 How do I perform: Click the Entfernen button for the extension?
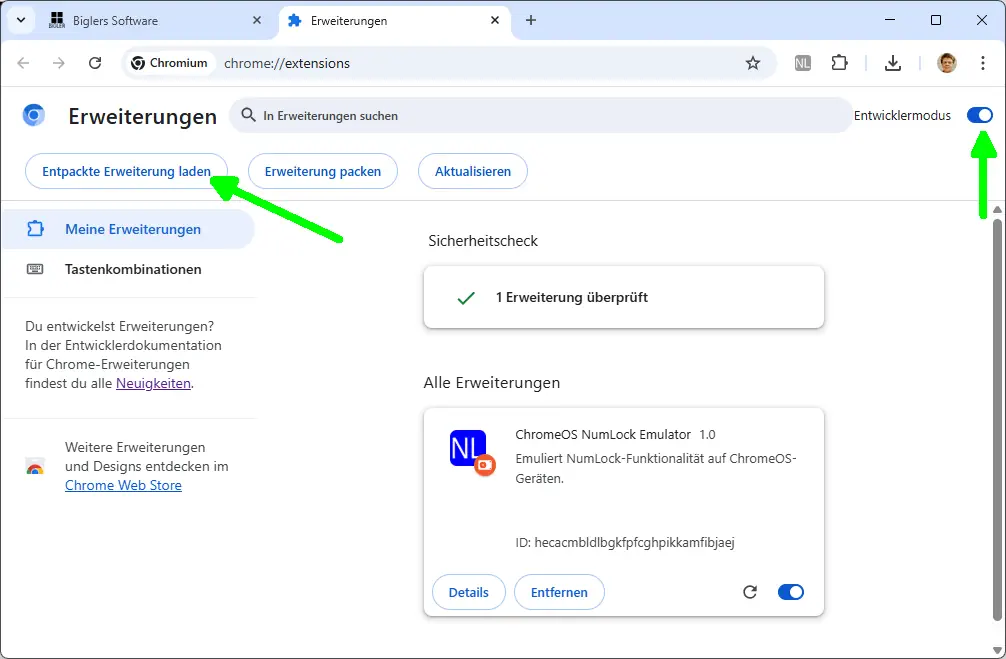tap(559, 592)
